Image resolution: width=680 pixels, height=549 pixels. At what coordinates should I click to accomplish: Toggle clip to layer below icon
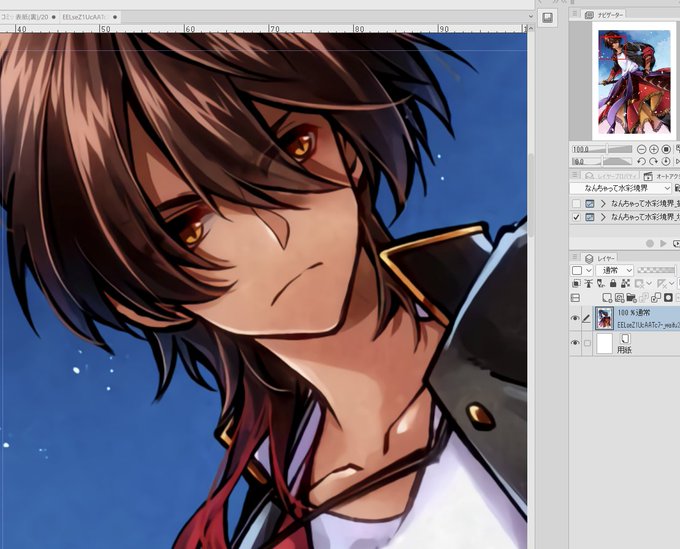tap(576, 284)
